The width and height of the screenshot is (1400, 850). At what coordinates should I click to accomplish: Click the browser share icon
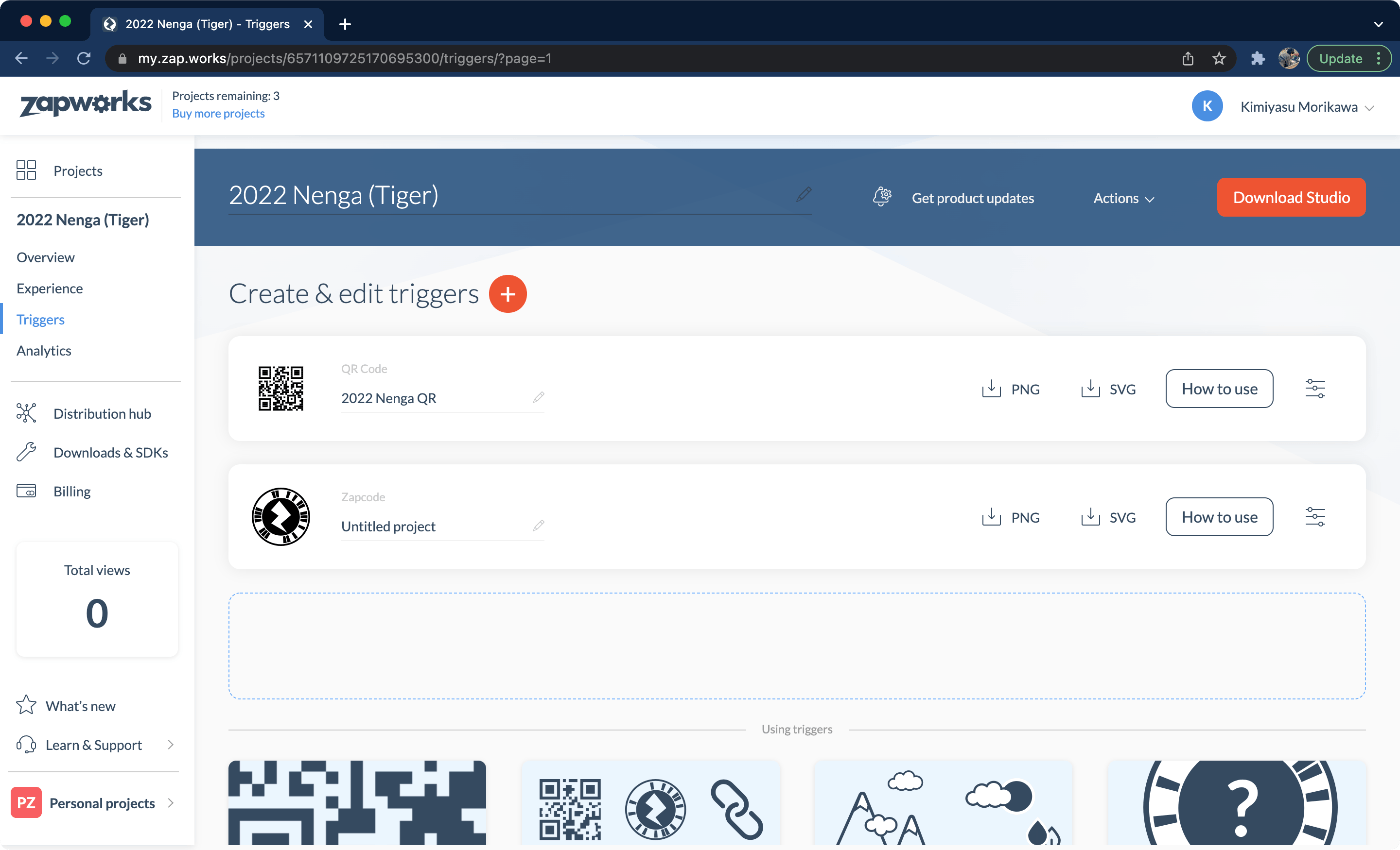pos(1188,58)
